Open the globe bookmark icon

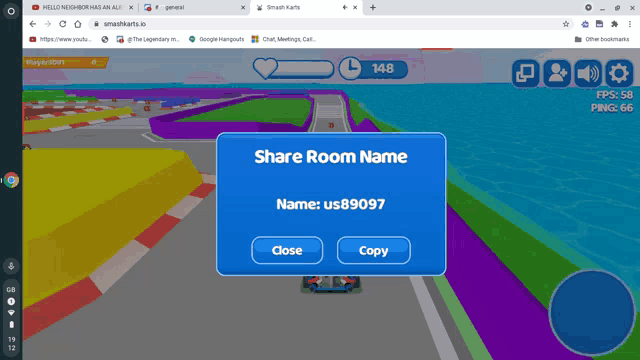pos(105,39)
